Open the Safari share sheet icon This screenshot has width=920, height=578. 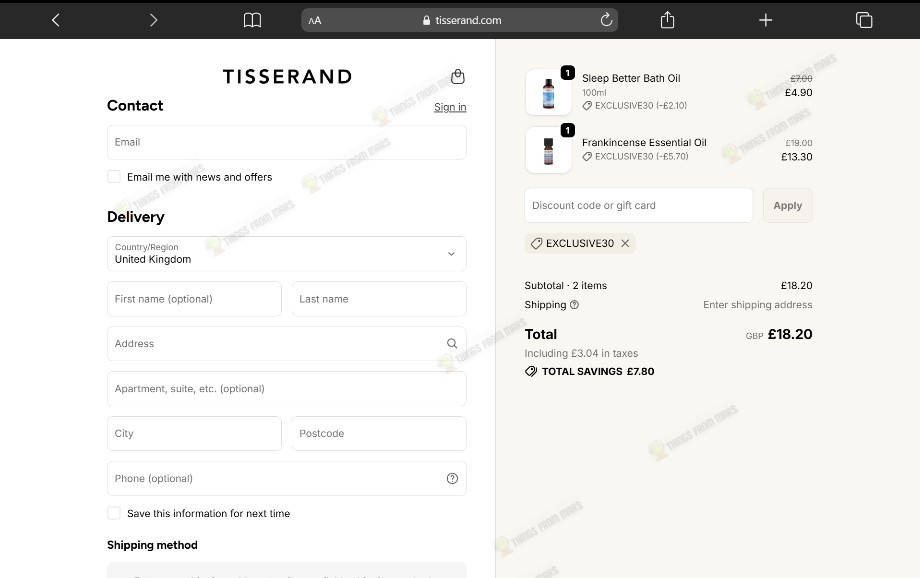[667, 20]
